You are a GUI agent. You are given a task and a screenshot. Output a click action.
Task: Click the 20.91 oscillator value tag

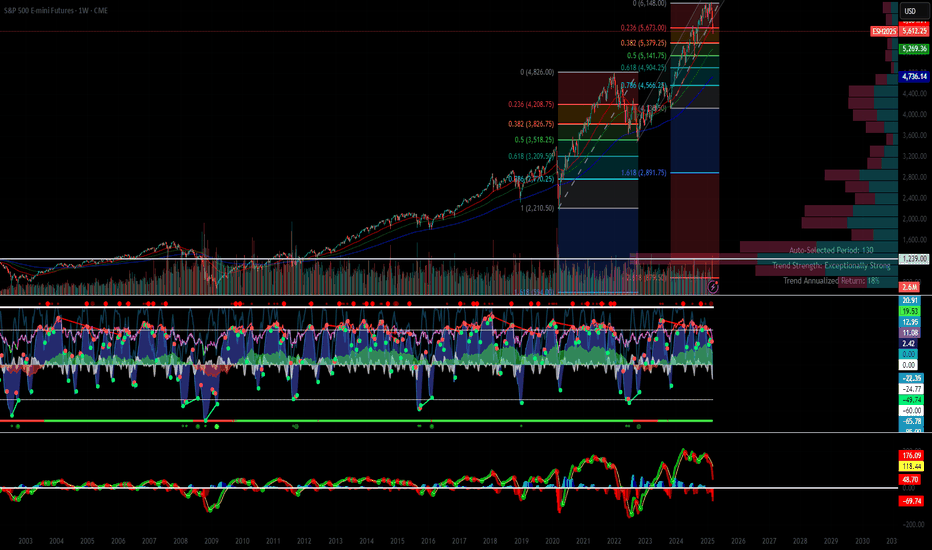(x=910, y=301)
